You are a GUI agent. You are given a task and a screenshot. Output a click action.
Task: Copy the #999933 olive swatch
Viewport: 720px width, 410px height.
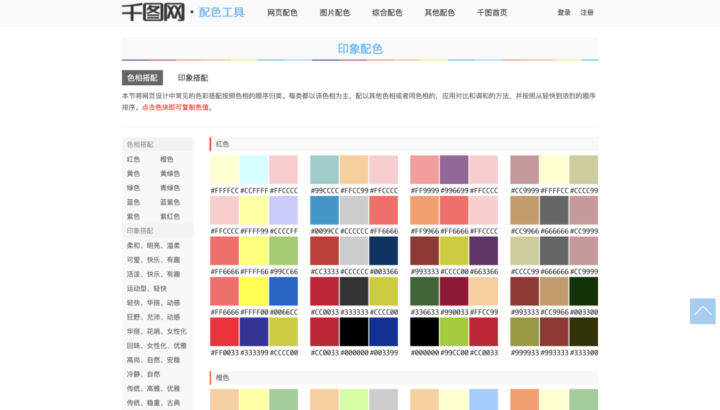tap(524, 331)
